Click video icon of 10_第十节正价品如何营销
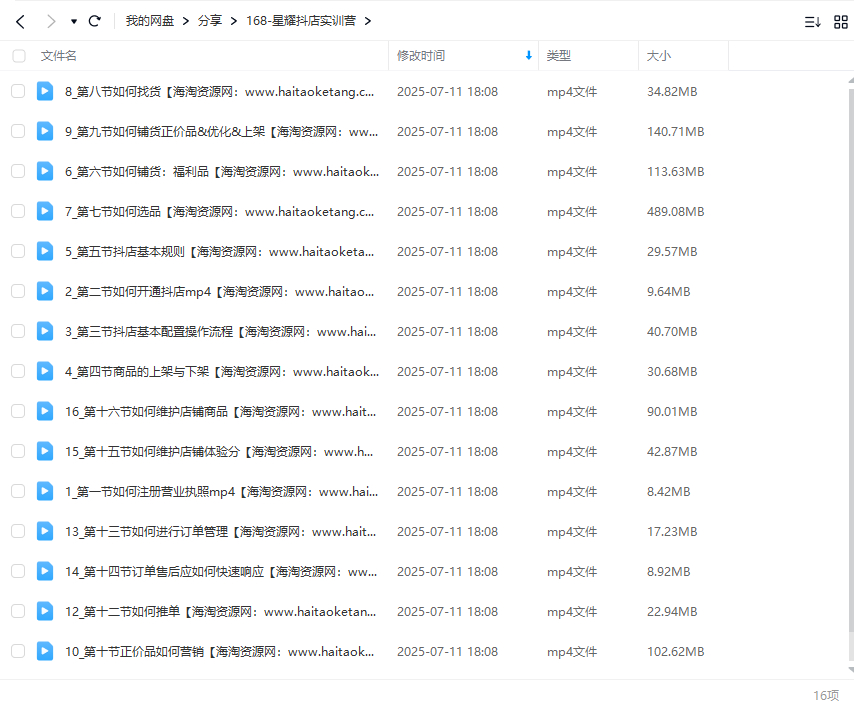 pos(45,651)
